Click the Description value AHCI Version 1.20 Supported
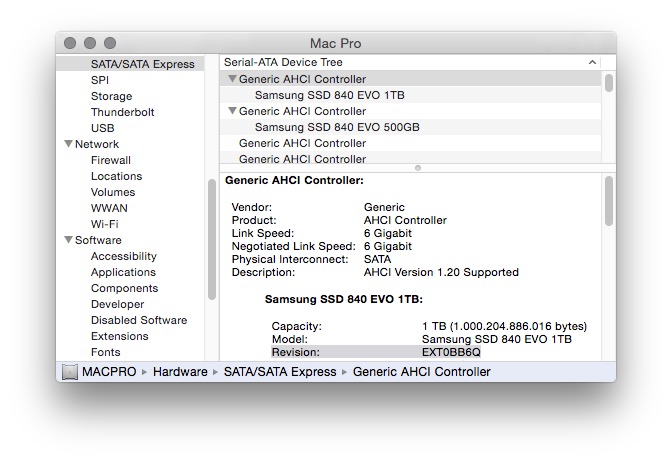 pos(441,273)
